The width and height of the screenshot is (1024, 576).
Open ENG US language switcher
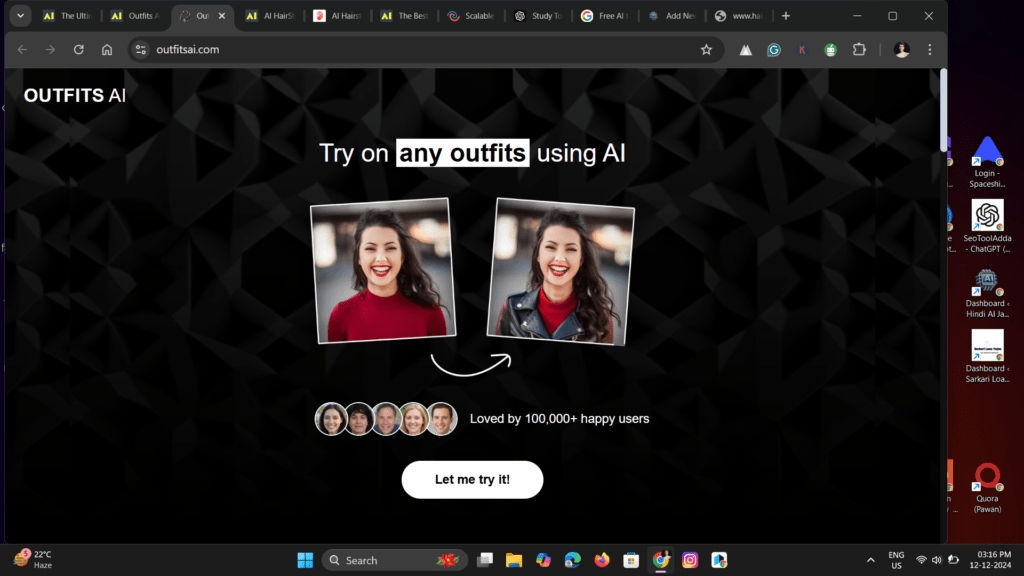[896, 560]
